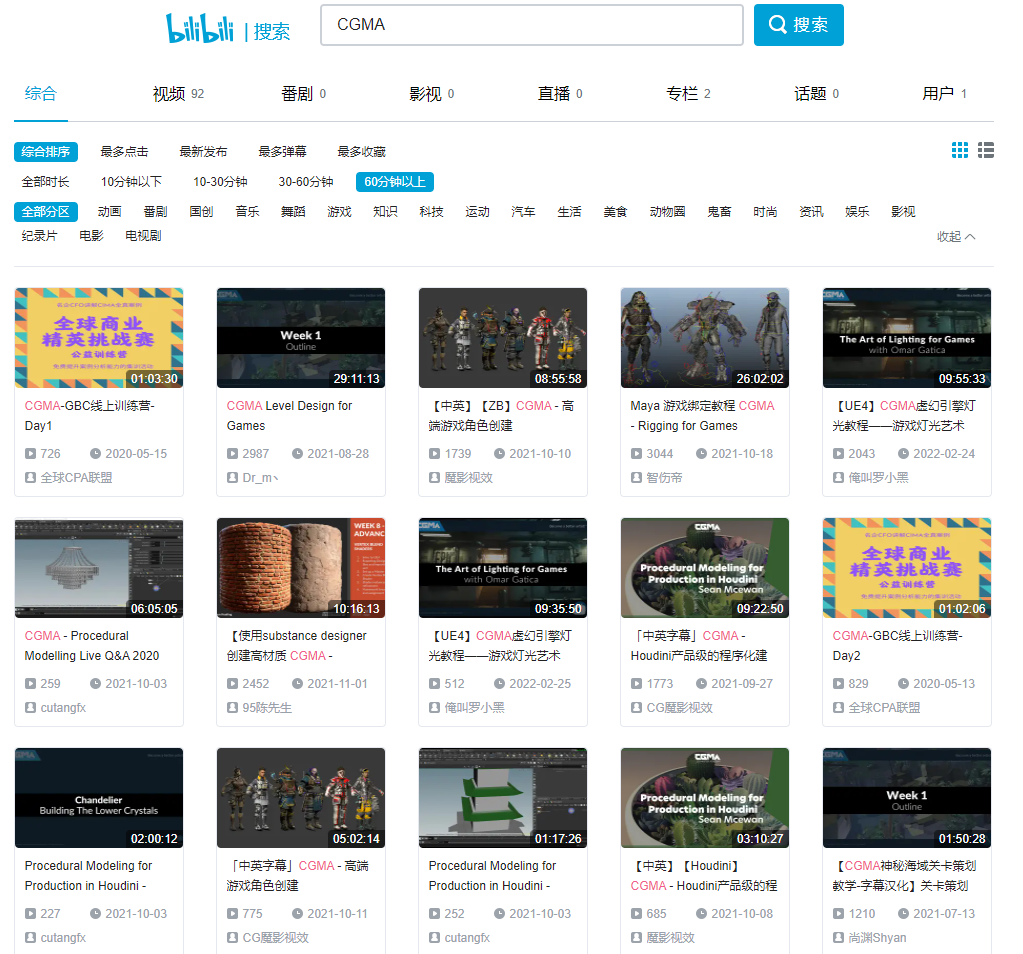Sort by 最多点击
Viewport: 1023px width, 954px height.
124,151
